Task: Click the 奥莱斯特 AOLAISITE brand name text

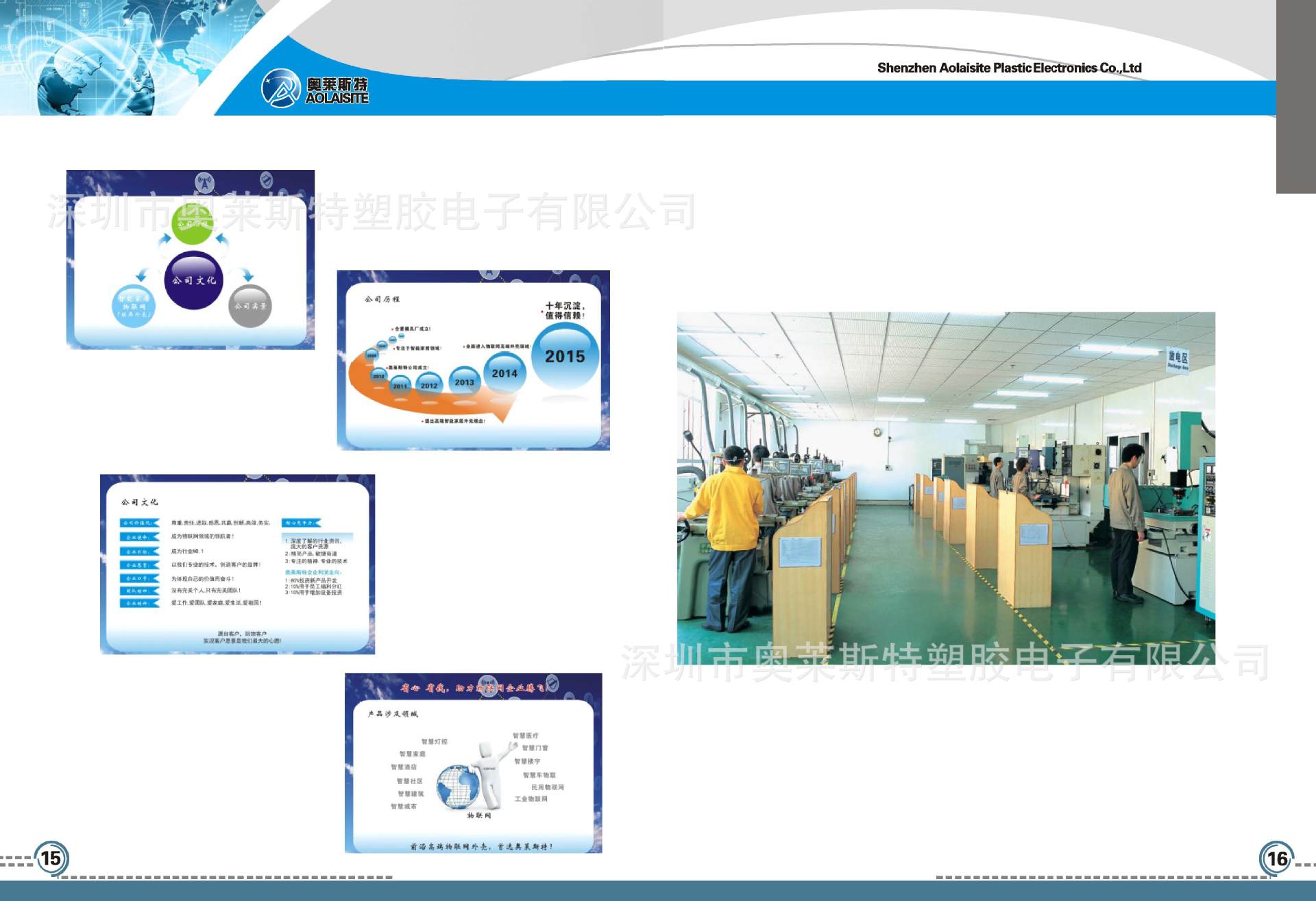Action: click(x=337, y=90)
